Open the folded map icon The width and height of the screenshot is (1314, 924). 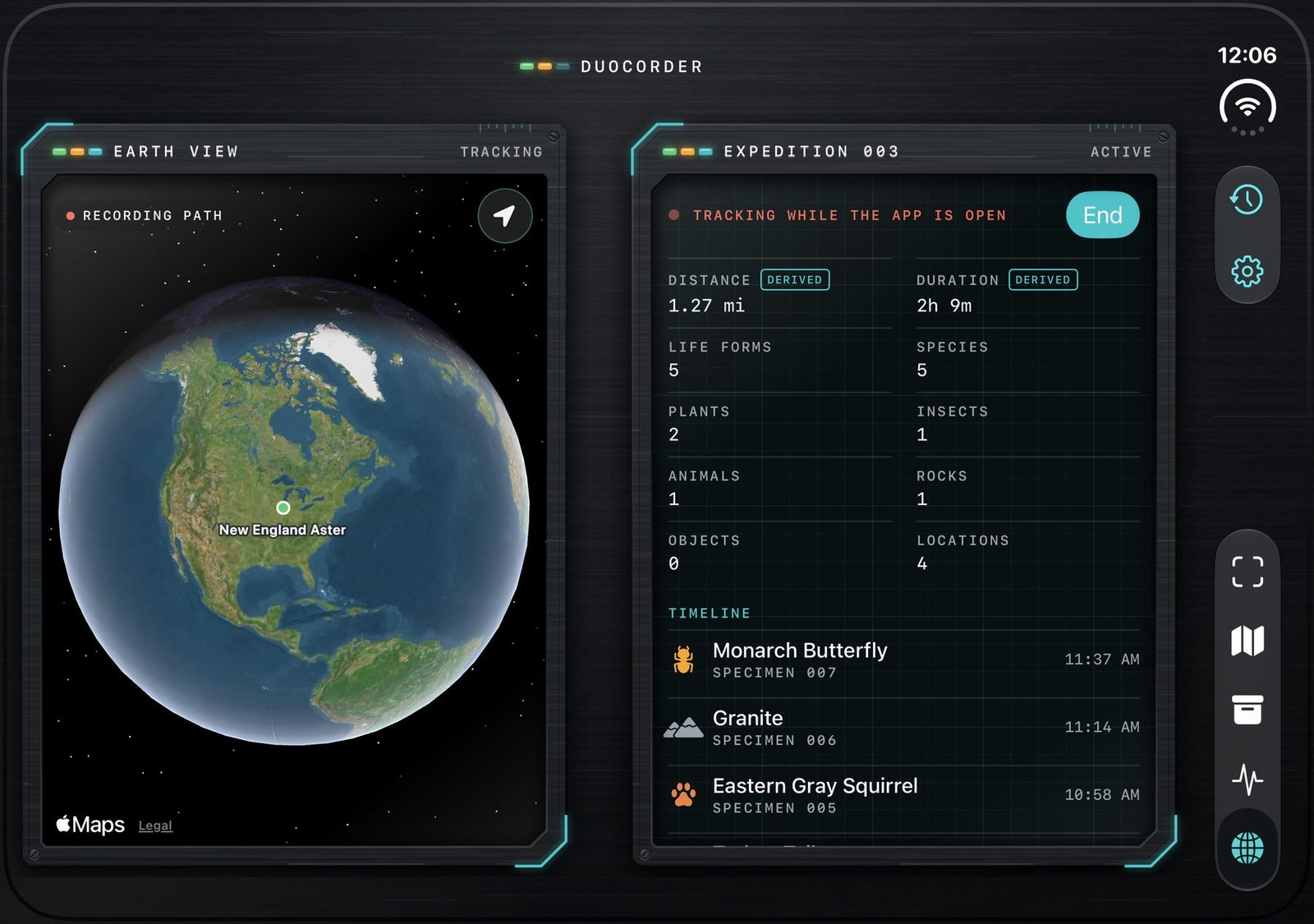pos(1247,641)
